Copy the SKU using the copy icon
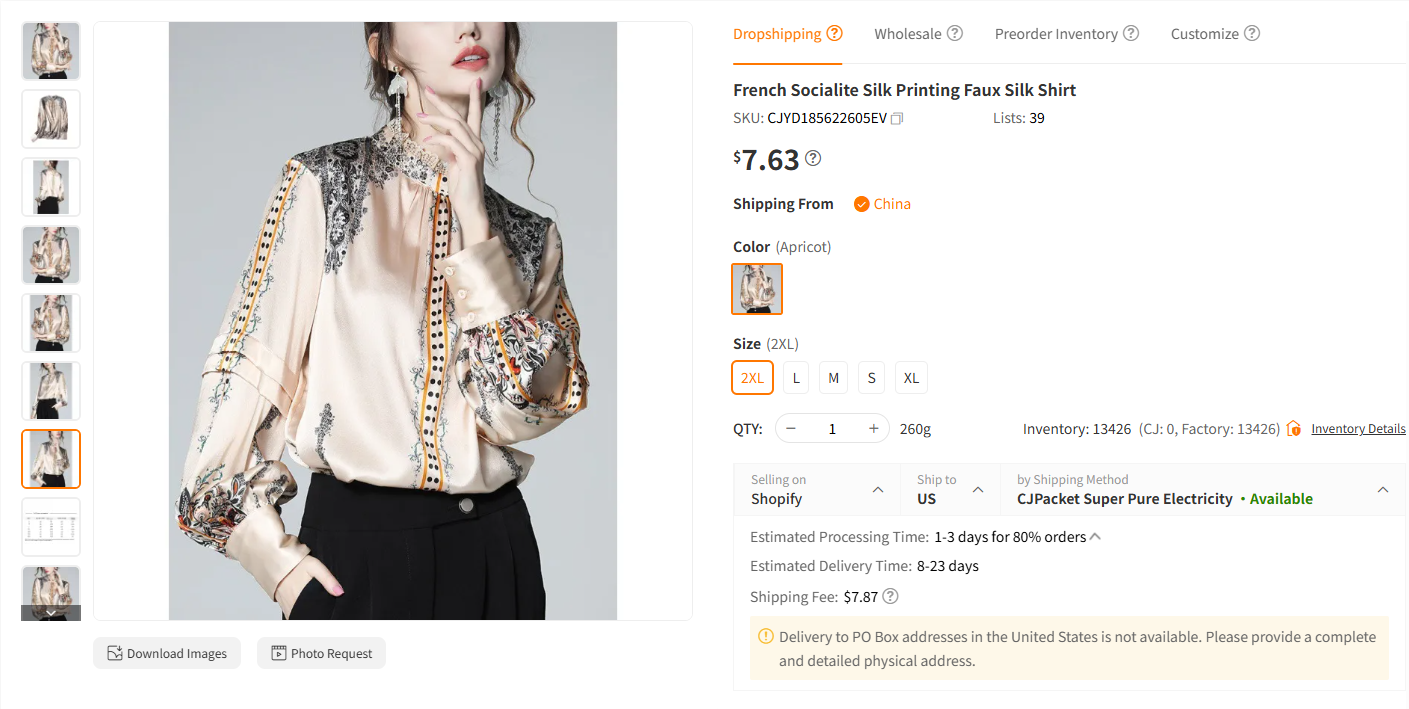 (x=896, y=118)
